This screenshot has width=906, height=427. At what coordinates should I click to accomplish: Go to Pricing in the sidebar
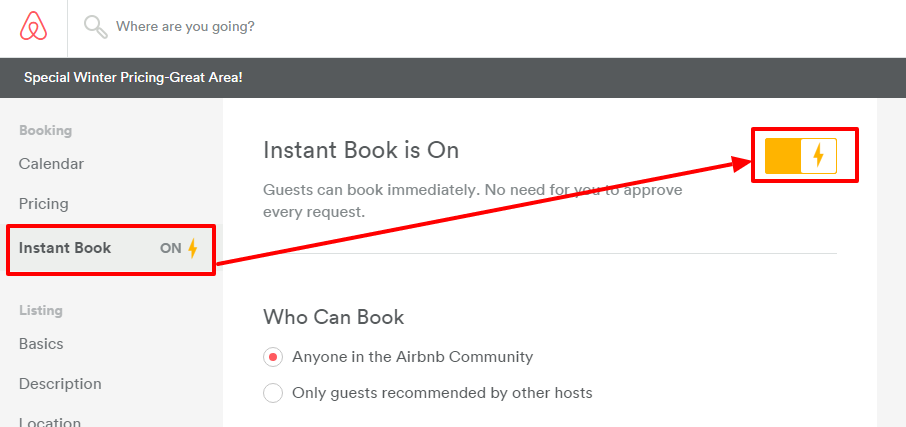click(44, 204)
